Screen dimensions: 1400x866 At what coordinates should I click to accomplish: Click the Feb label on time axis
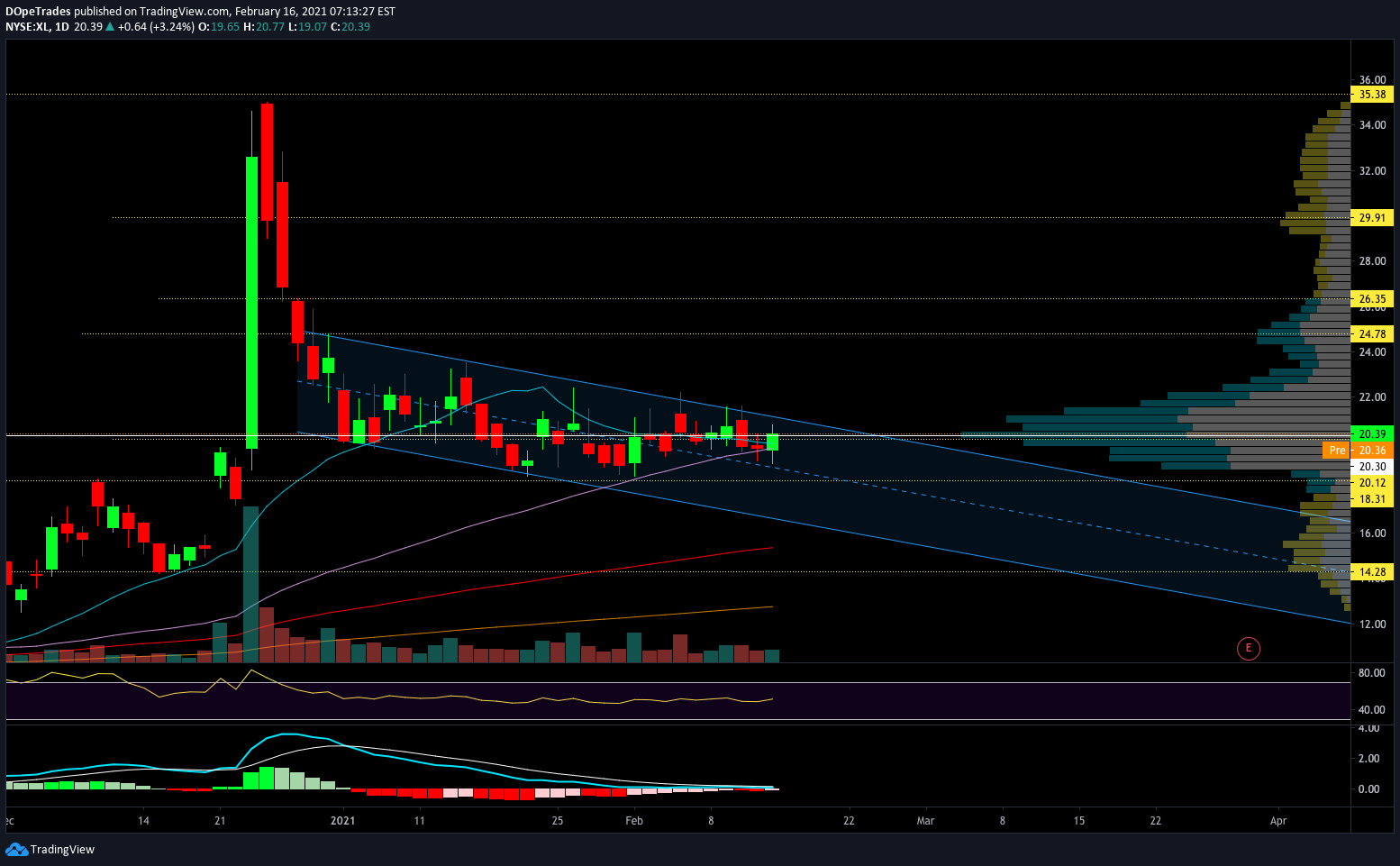tap(634, 821)
